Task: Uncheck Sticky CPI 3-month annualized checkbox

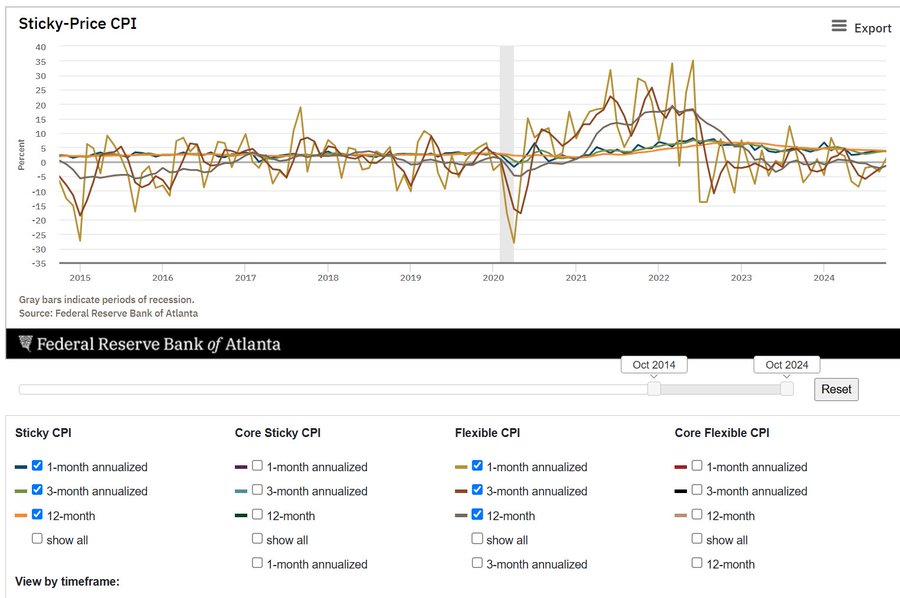Action: [x=37, y=490]
